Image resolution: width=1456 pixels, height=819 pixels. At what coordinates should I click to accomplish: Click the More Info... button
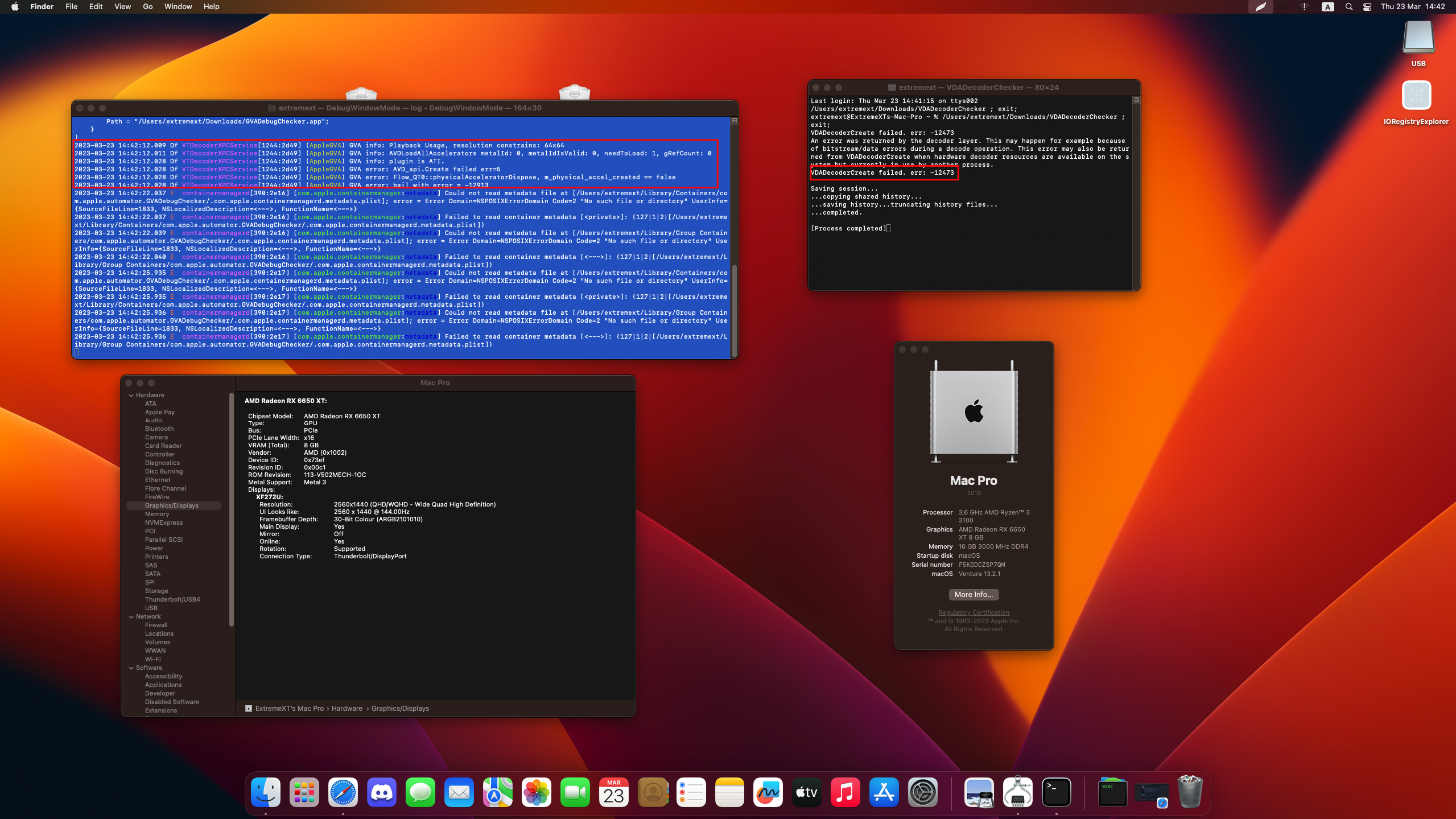point(974,594)
